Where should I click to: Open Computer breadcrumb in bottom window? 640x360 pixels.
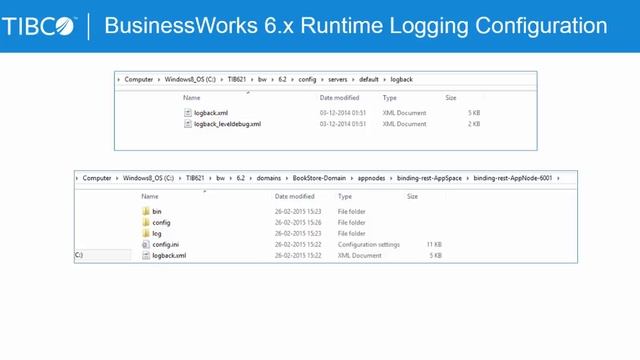pos(97,178)
